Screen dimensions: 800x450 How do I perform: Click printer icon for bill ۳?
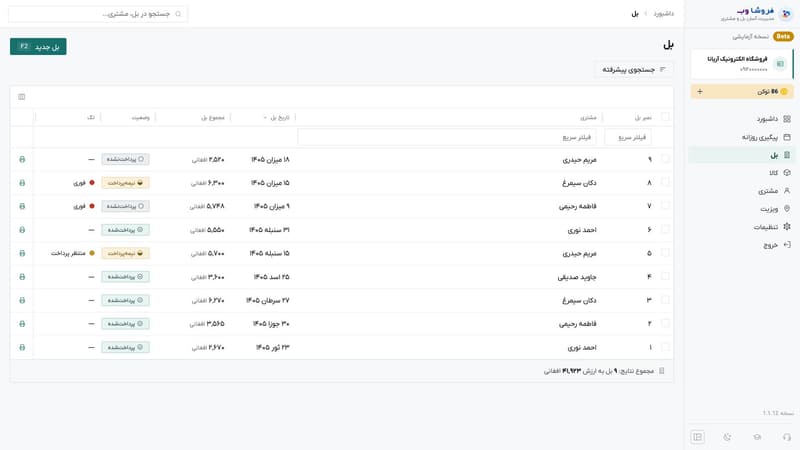pyautogui.click(x=22, y=300)
